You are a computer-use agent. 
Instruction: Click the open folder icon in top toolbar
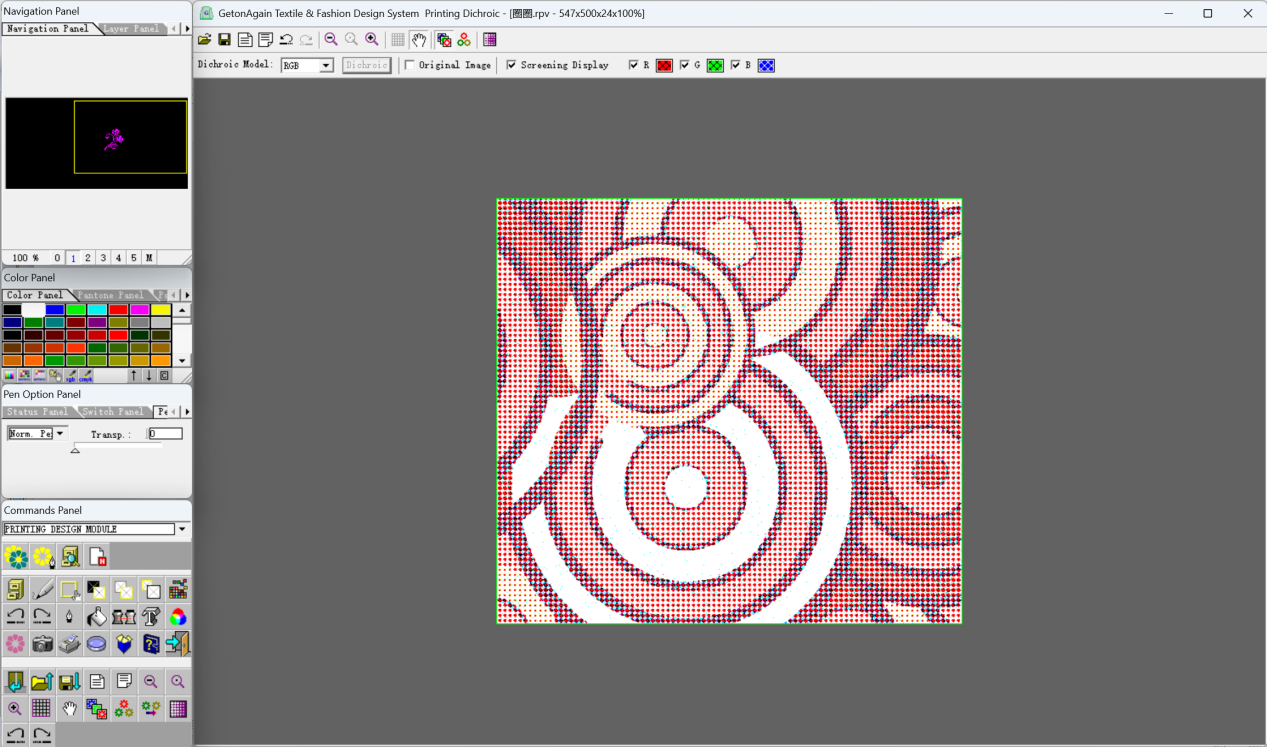tap(204, 40)
